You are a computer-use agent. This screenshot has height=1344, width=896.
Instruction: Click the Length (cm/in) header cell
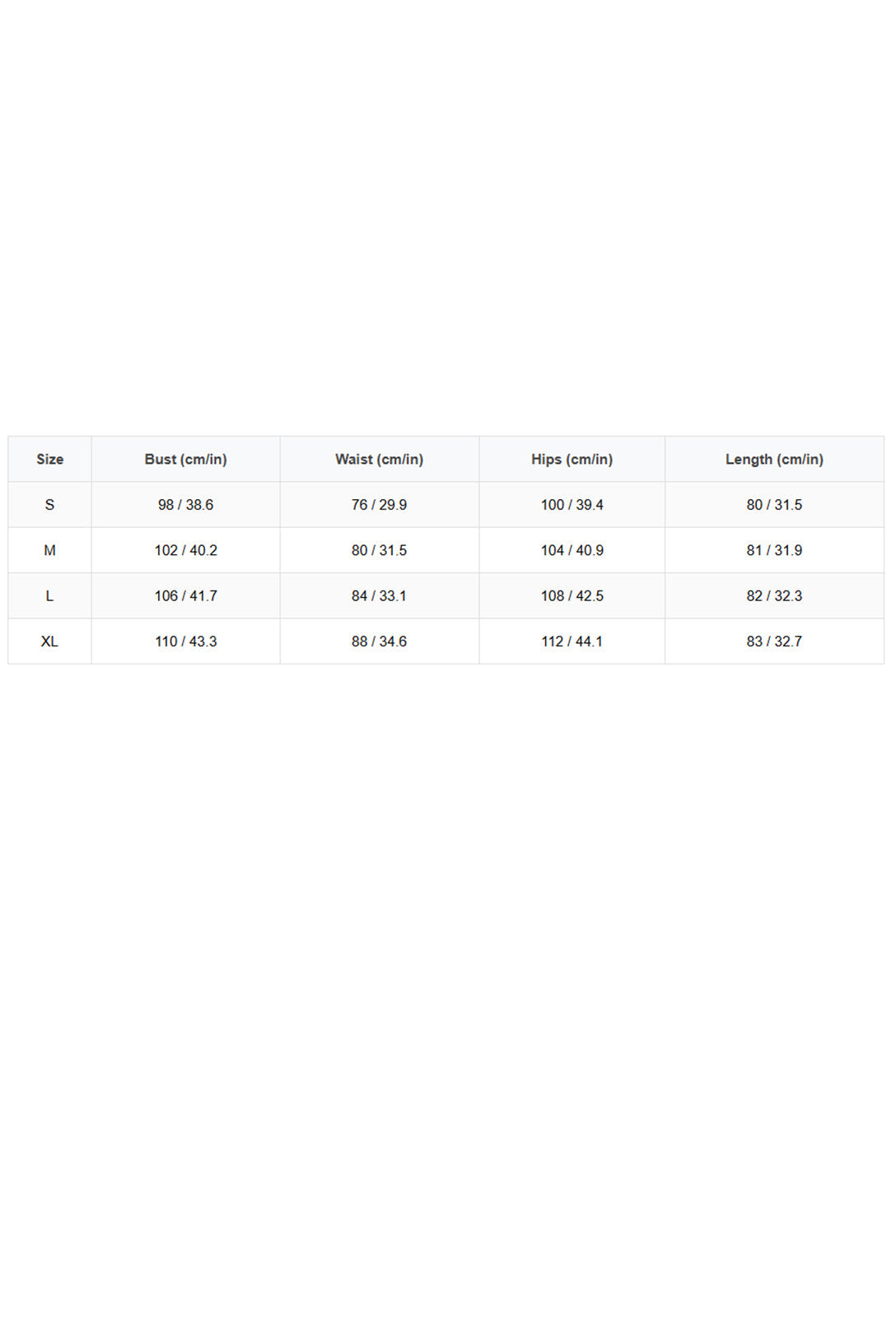pyautogui.click(x=774, y=460)
